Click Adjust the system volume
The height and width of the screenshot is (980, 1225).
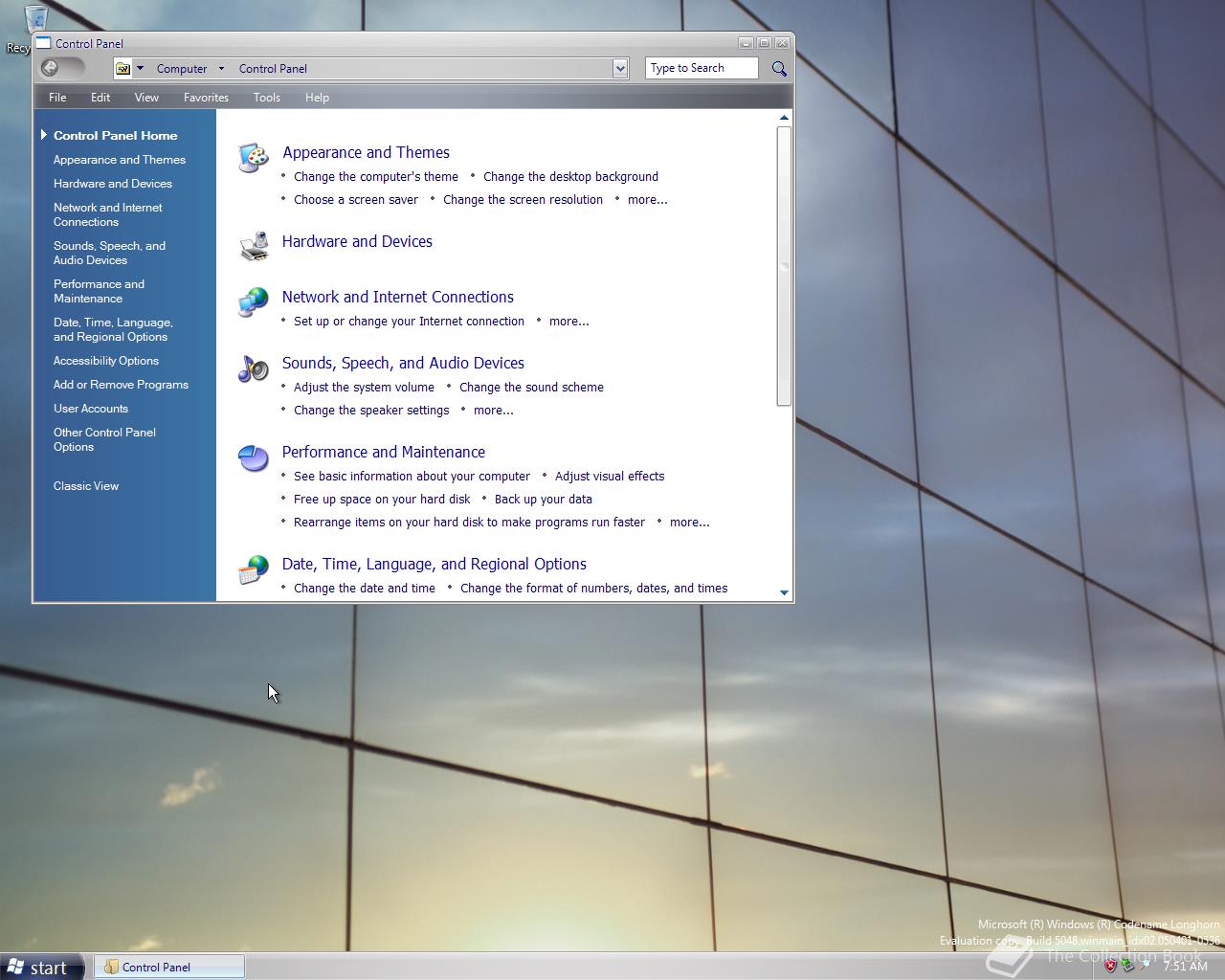[364, 388]
